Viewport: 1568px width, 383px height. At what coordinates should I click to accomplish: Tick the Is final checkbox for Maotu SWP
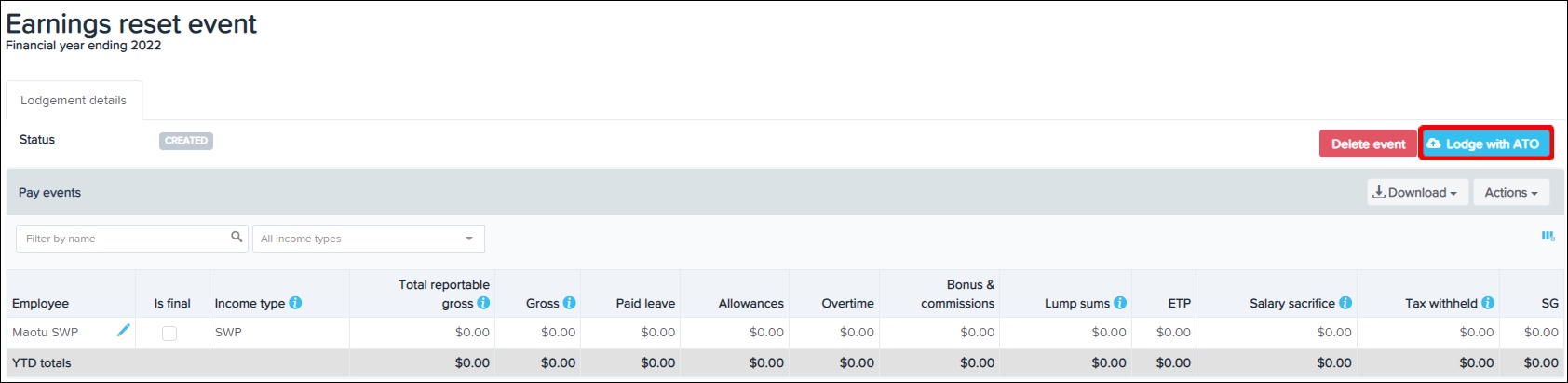click(169, 334)
